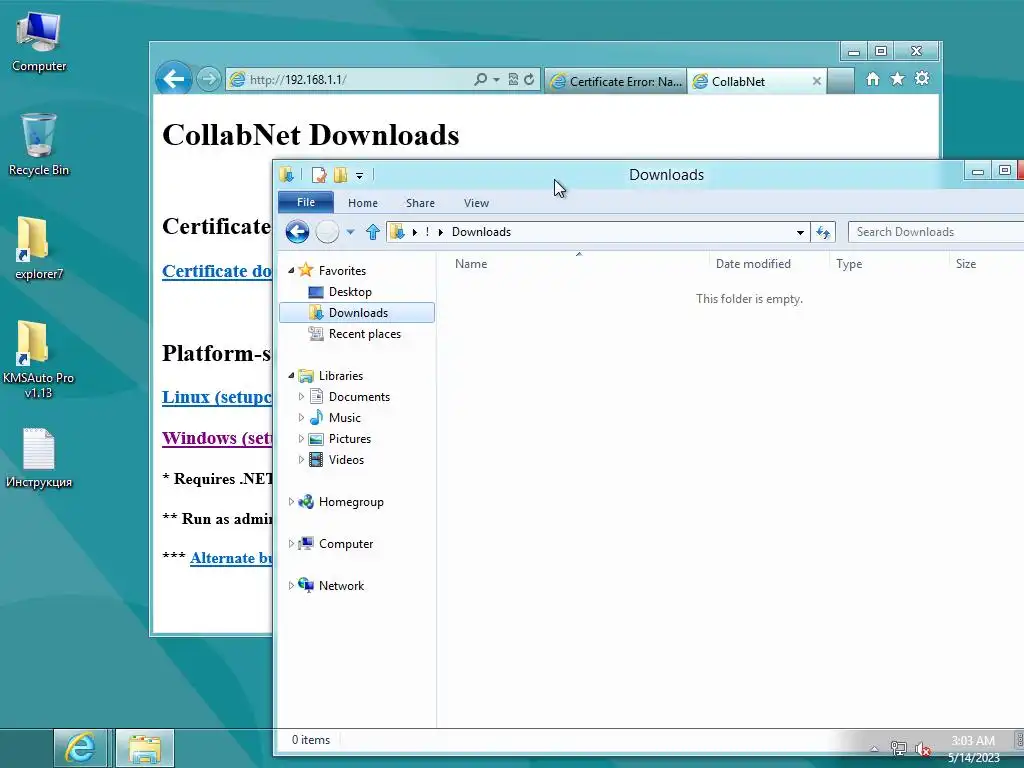Screen dimensions: 1024x768
Task: Toggle compatibility view icon in IE address bar
Action: [x=513, y=79]
